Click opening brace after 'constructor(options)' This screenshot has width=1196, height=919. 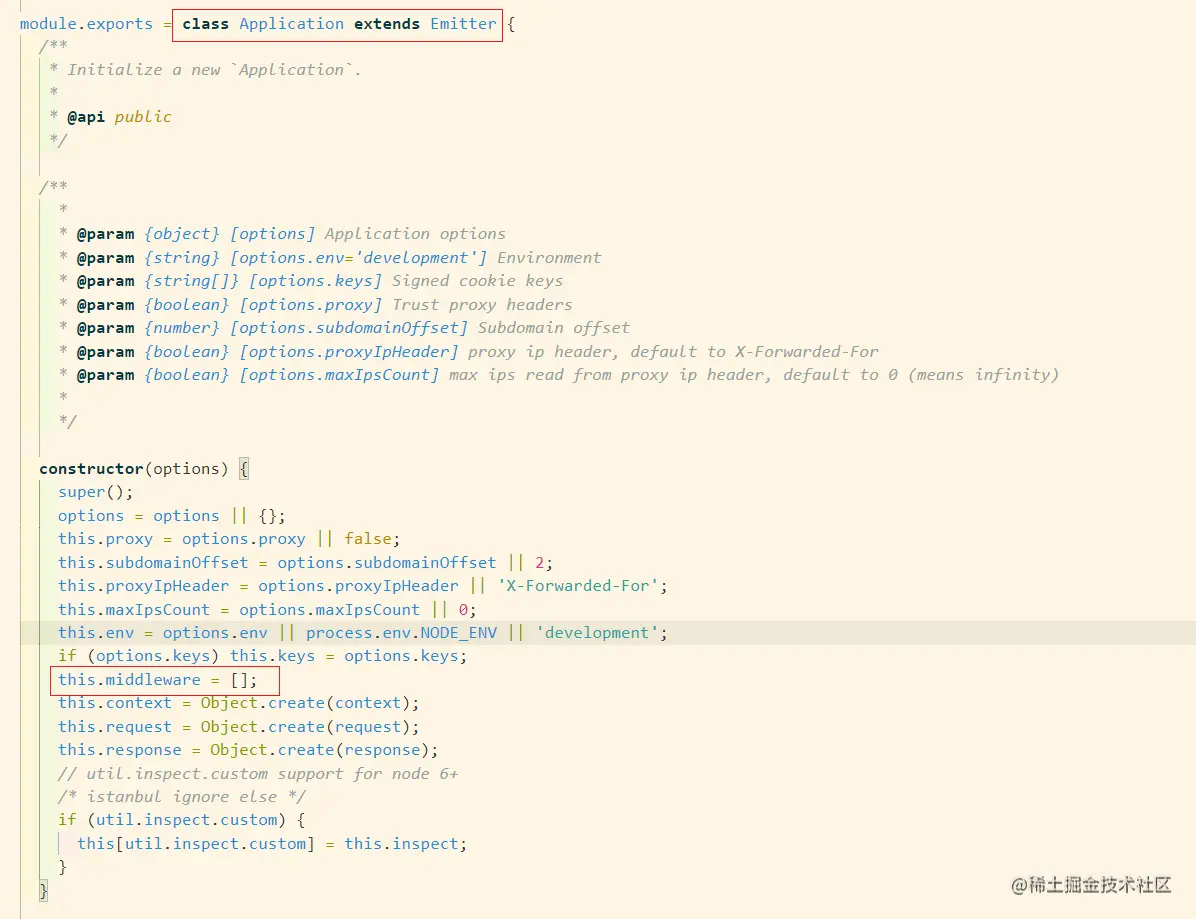[x=244, y=468]
